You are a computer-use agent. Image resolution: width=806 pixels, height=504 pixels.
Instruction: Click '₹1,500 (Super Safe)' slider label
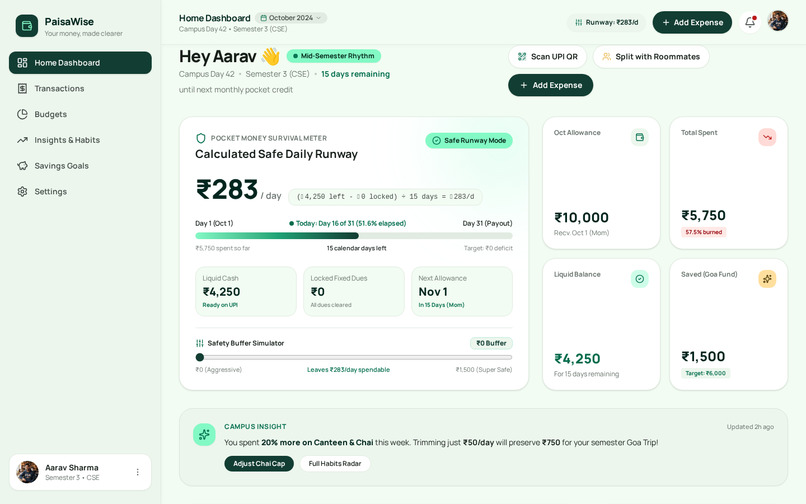click(x=484, y=370)
